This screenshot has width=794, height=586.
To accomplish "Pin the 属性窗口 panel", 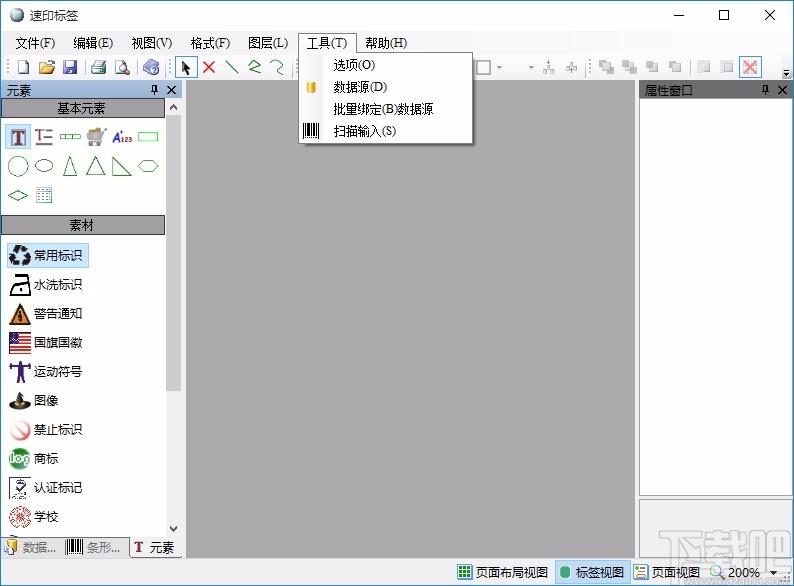I will [765, 90].
